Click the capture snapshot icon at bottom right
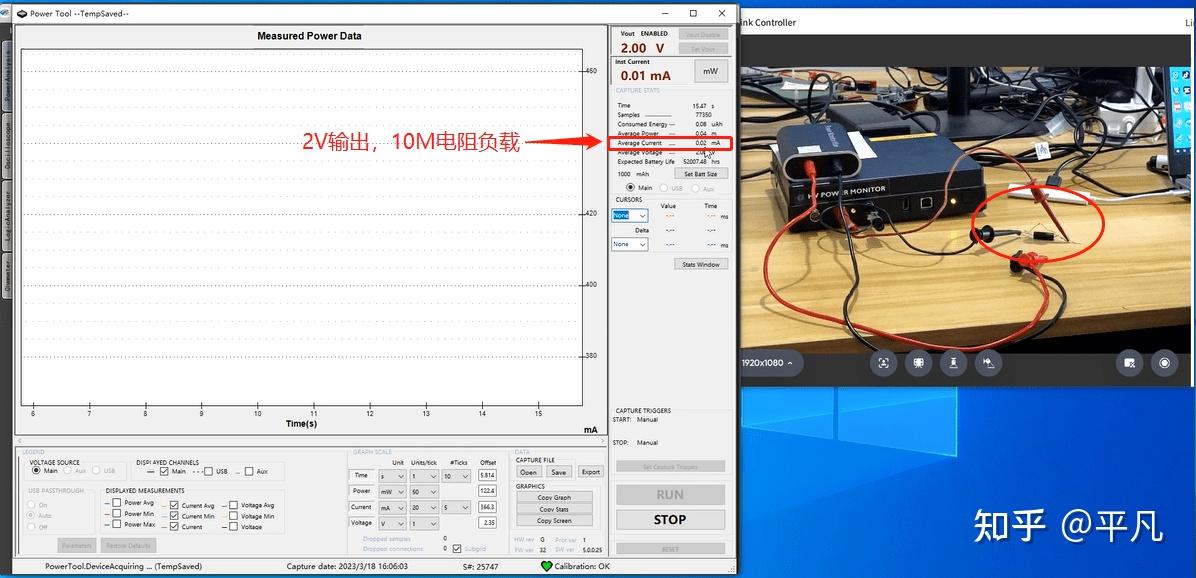The height and width of the screenshot is (578, 1196). click(x=1164, y=363)
